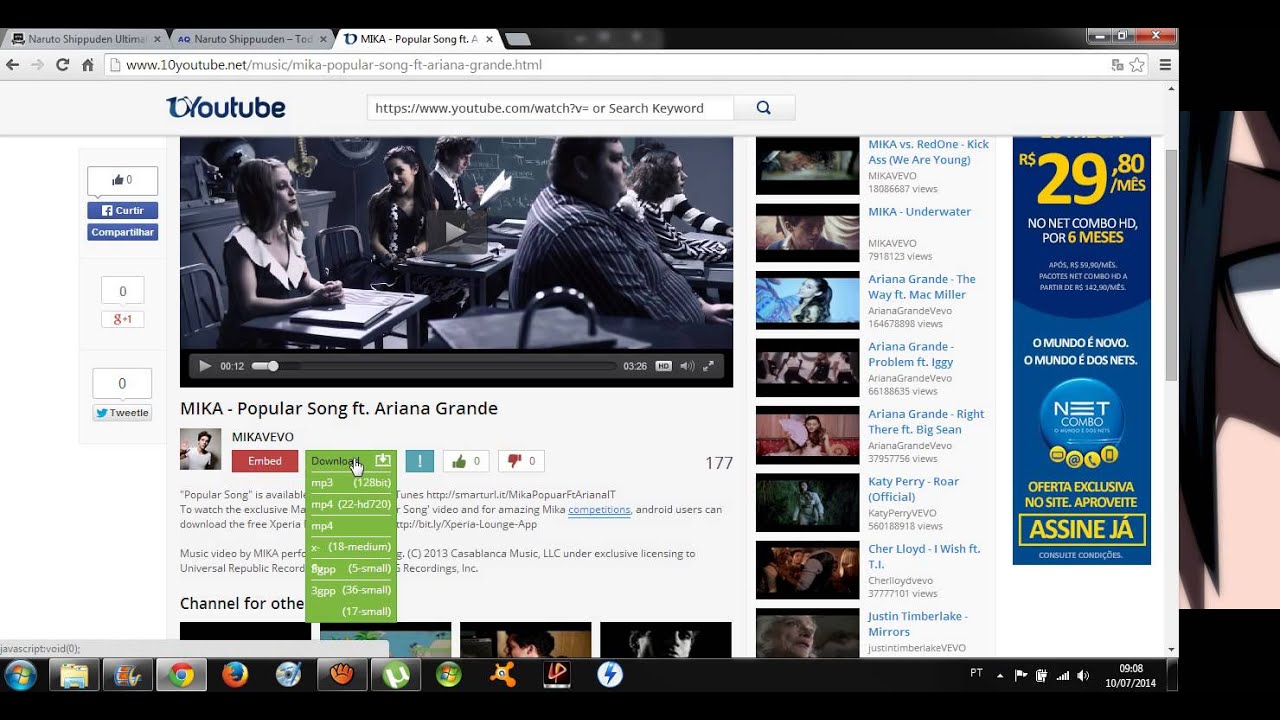1280x720 pixels.
Task: Open the Chrome menu hamburger icon
Action: [x=1165, y=65]
